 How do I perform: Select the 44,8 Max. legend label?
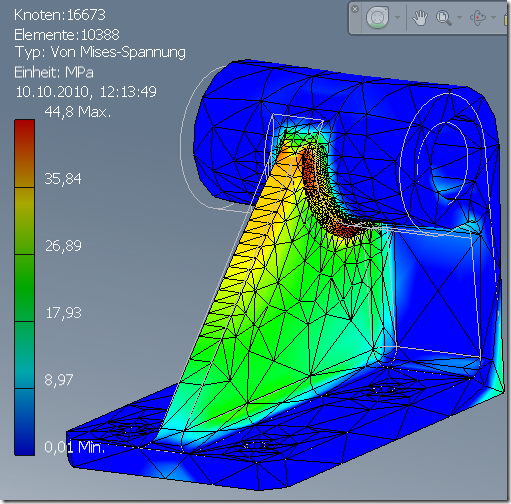tap(77, 112)
